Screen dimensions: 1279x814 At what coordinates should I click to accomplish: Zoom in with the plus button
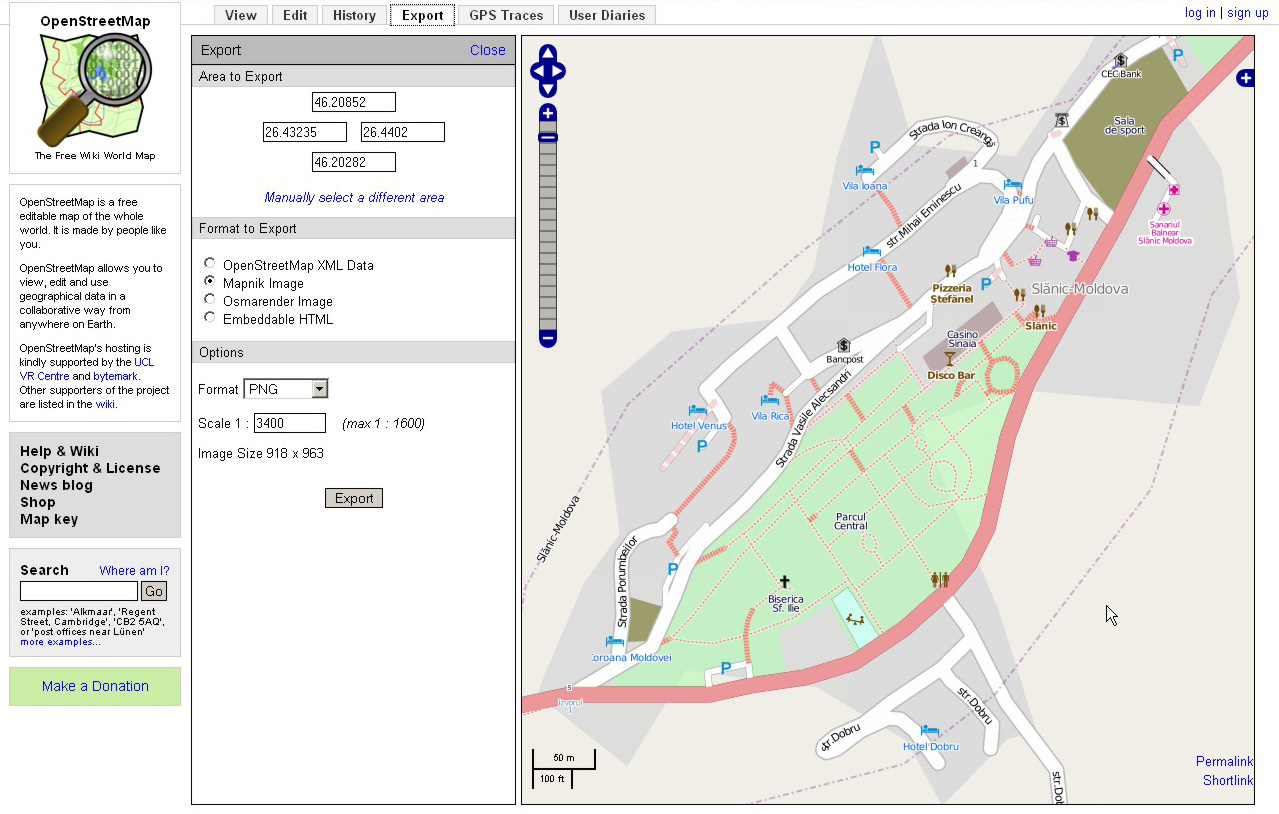click(548, 113)
